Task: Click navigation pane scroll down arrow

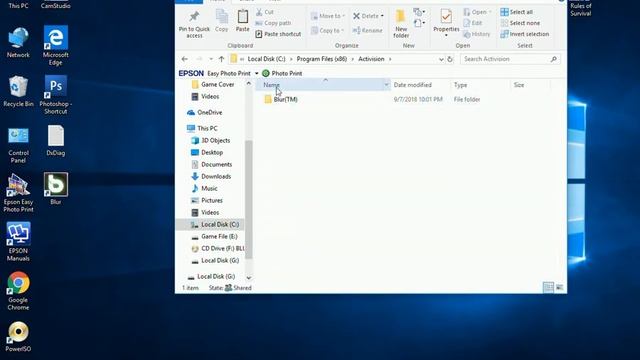Action: click(x=249, y=278)
